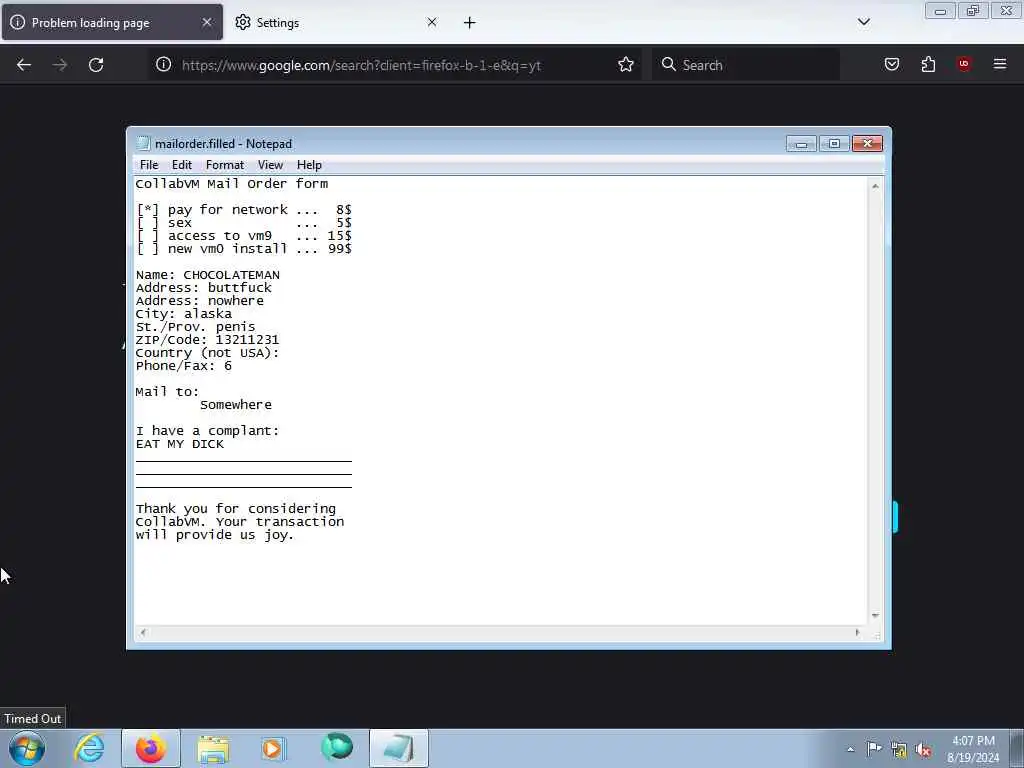Click Notepad horizontal scrollbar right arrow
The width and height of the screenshot is (1024, 768).
(857, 632)
